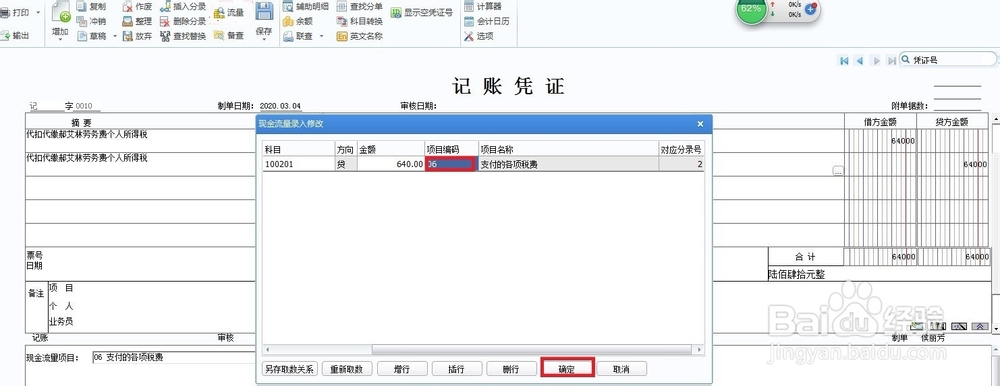Expand the 联查 dropdown arrow
The image size is (1000, 386).
pyautogui.click(x=321, y=36)
